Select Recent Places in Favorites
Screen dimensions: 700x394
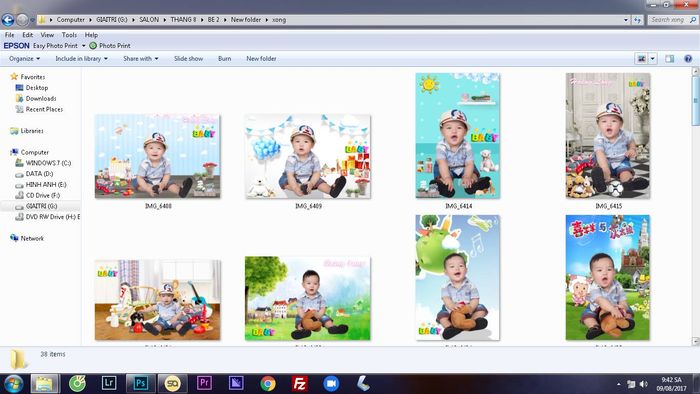[44, 109]
